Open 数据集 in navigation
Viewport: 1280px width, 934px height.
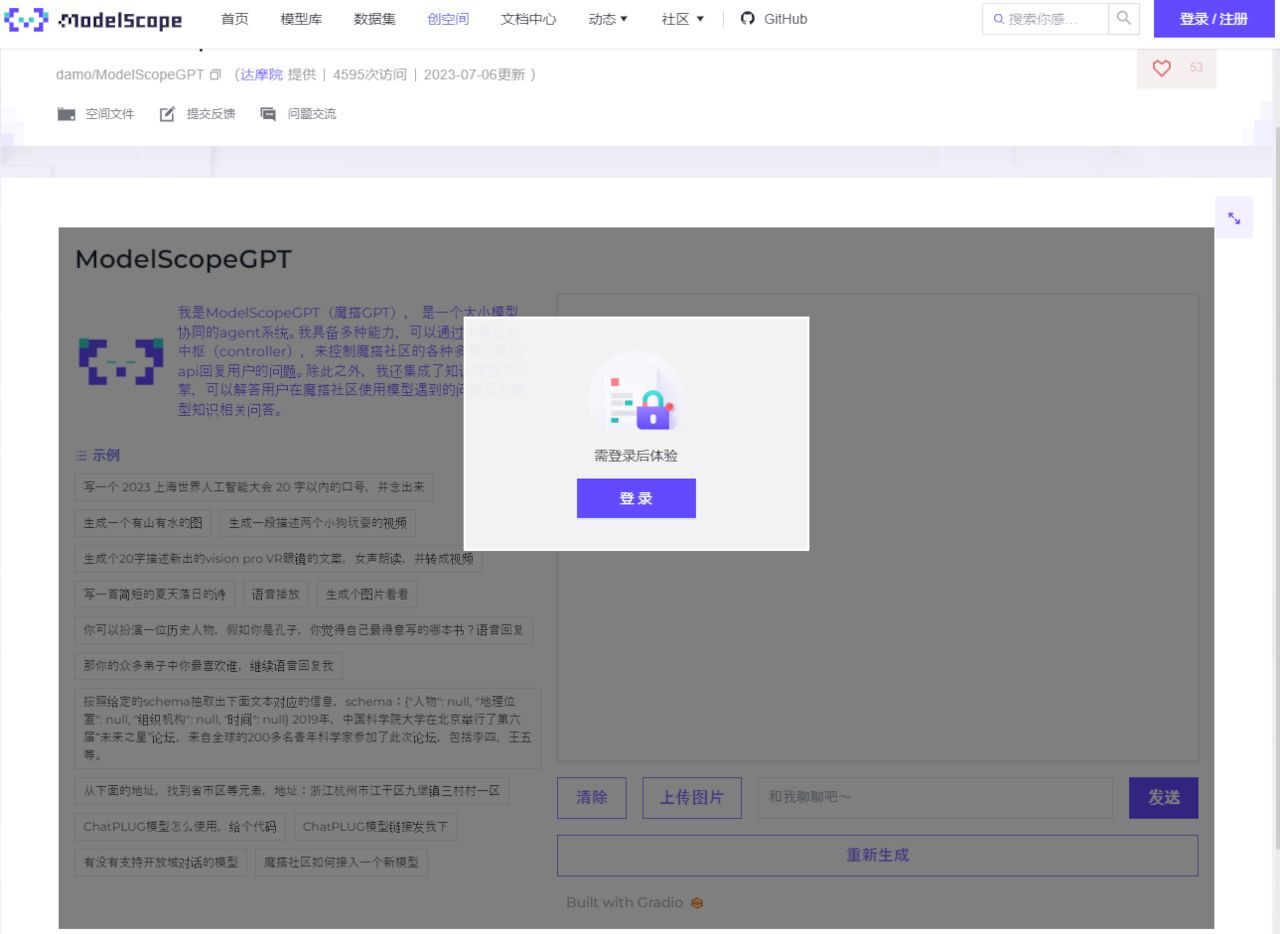(375, 19)
